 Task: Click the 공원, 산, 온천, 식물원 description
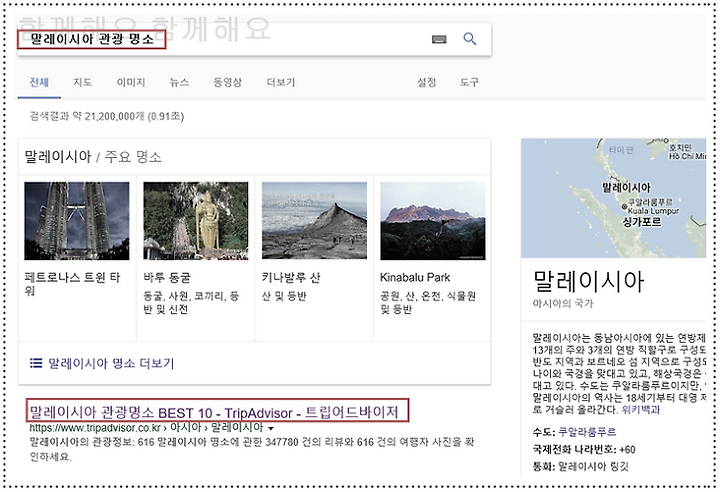[x=428, y=302]
